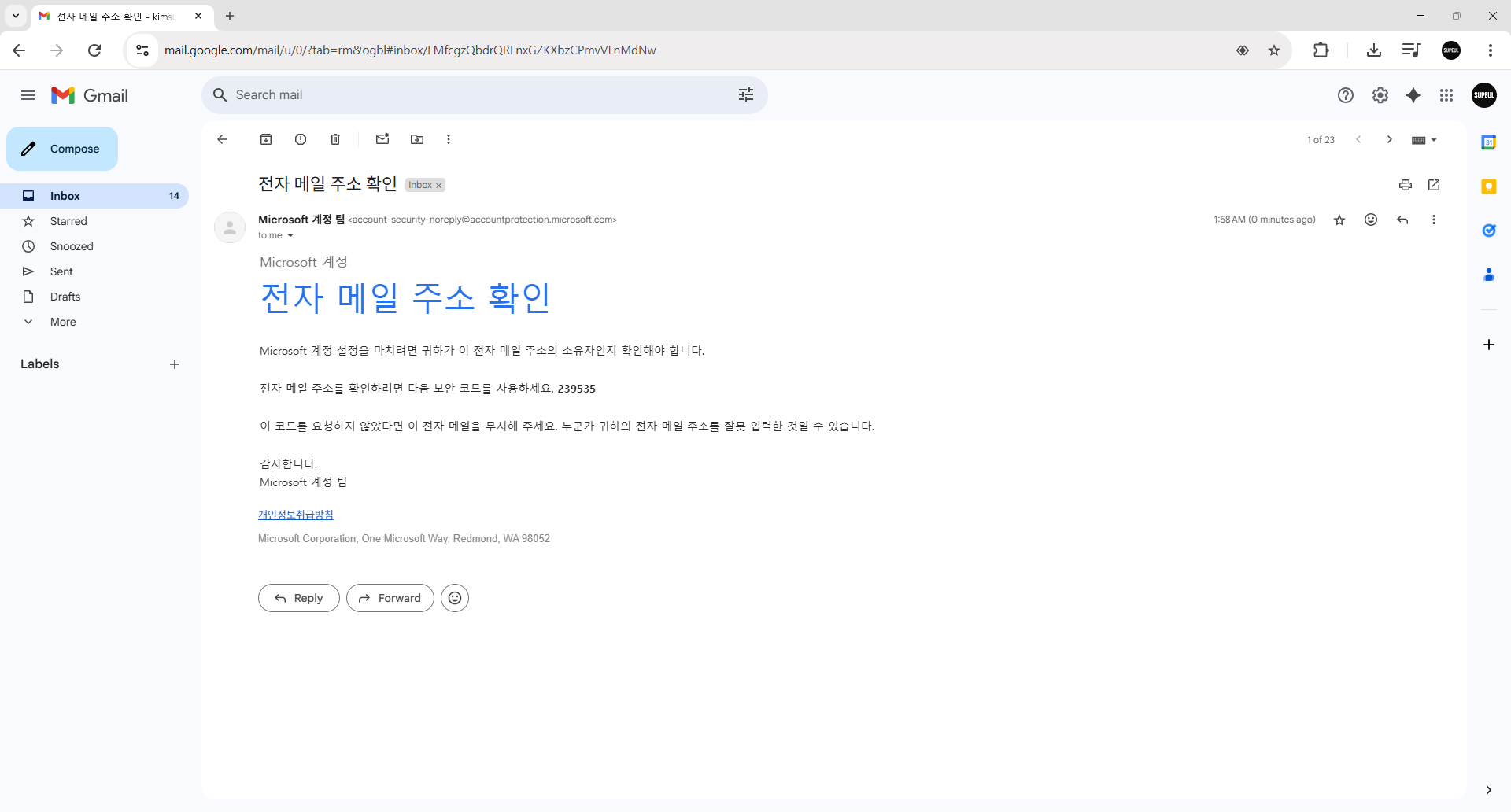Open the tab search dropdown arrow
The width and height of the screenshot is (1511, 812).
point(16,16)
